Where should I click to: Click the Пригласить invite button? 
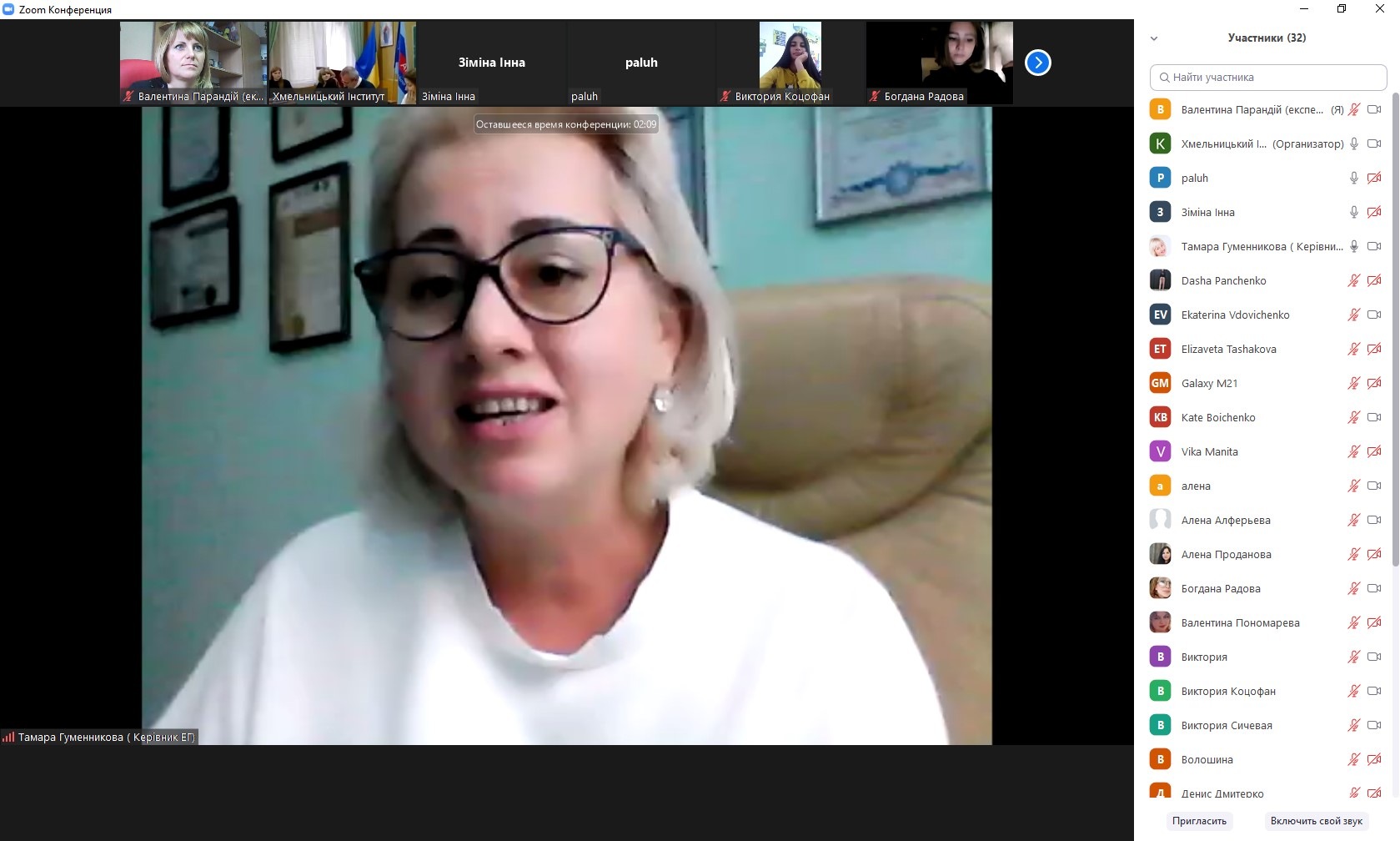coord(1199,821)
